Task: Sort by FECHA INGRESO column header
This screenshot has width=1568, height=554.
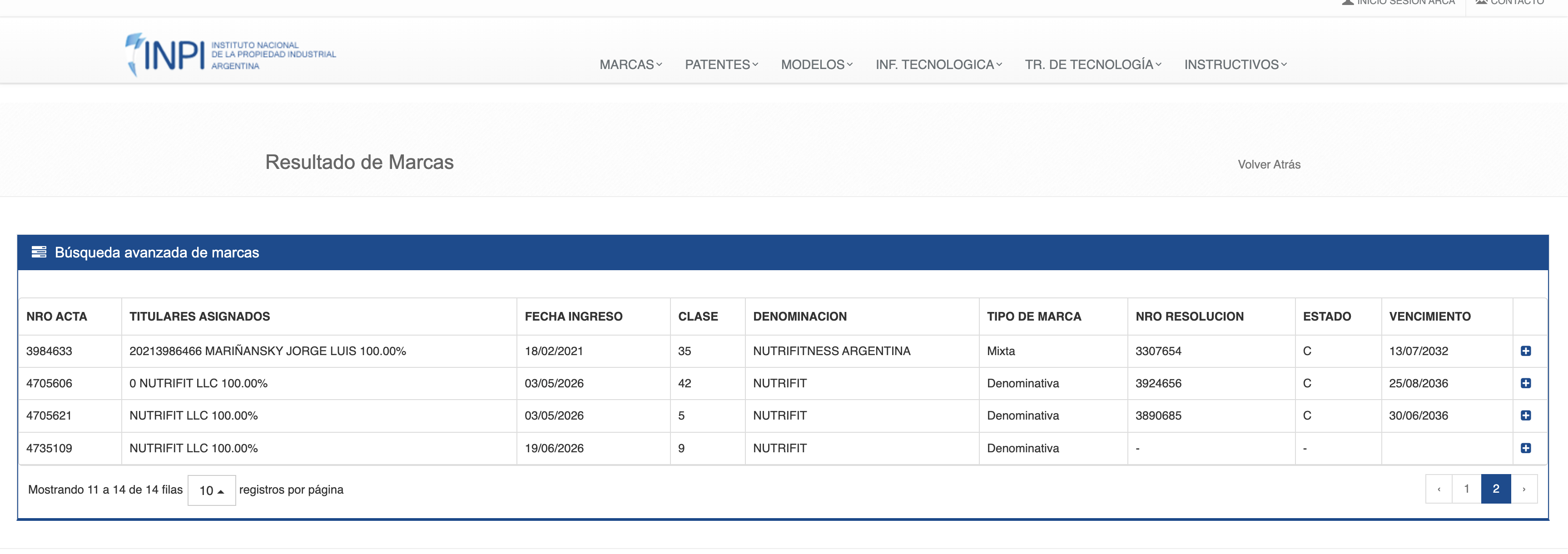Action: tap(573, 317)
